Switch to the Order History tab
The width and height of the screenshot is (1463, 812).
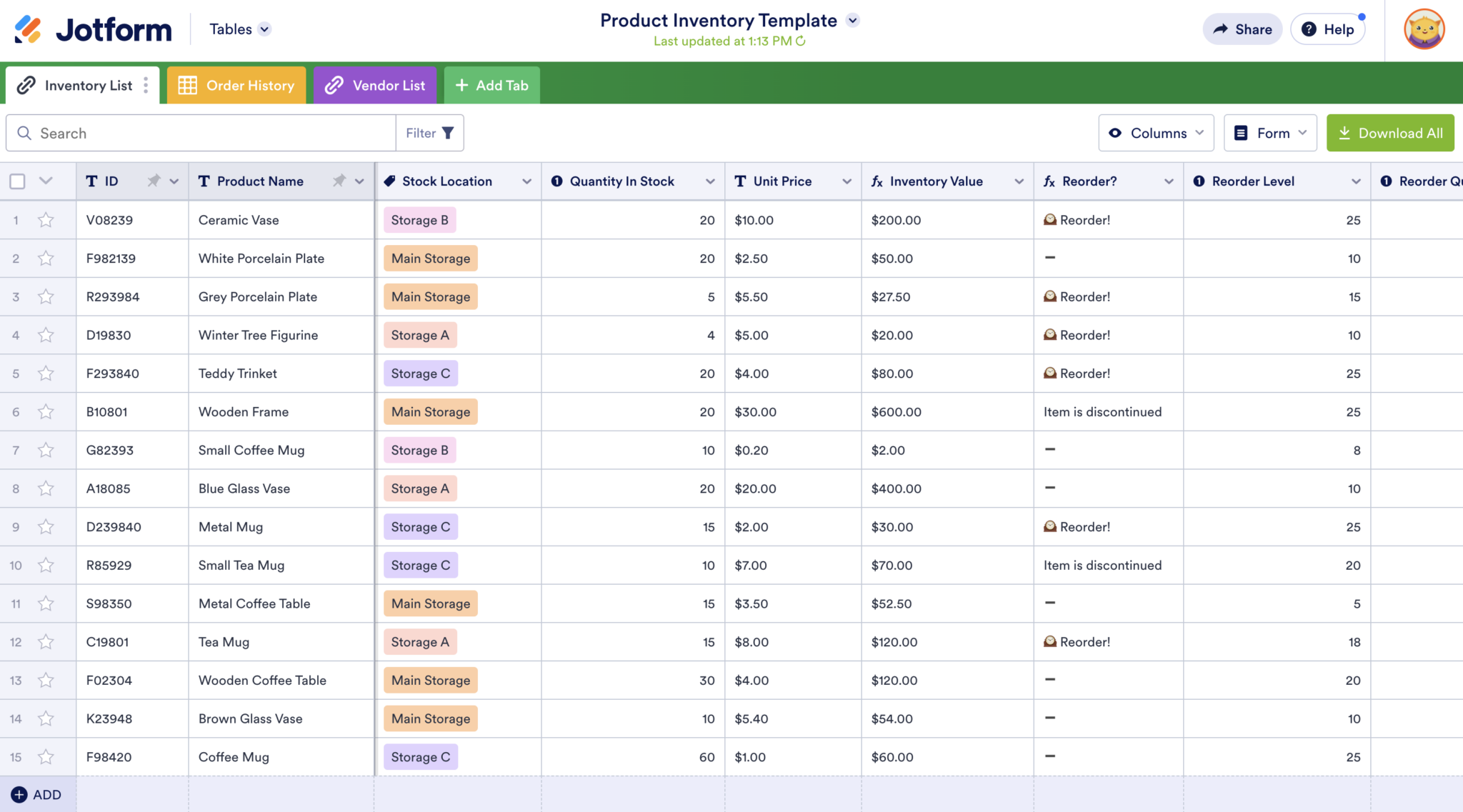point(236,85)
